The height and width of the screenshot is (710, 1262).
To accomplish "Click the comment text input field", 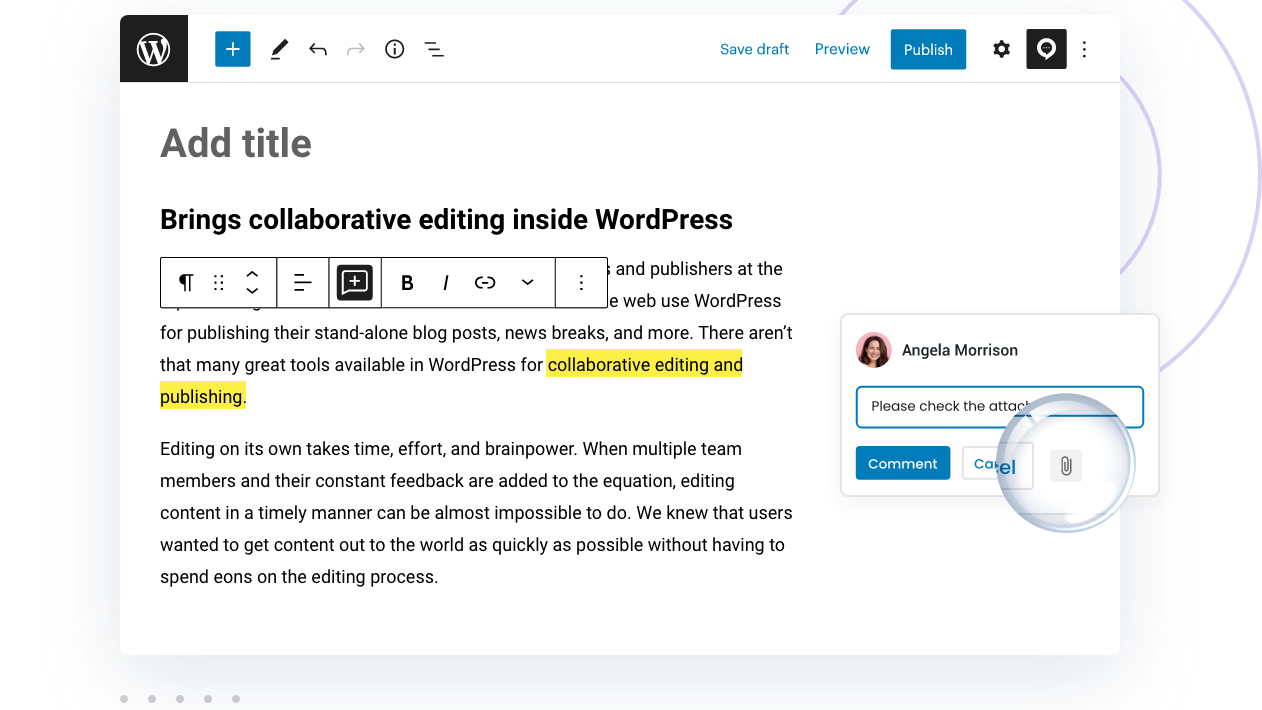I will 999,407.
